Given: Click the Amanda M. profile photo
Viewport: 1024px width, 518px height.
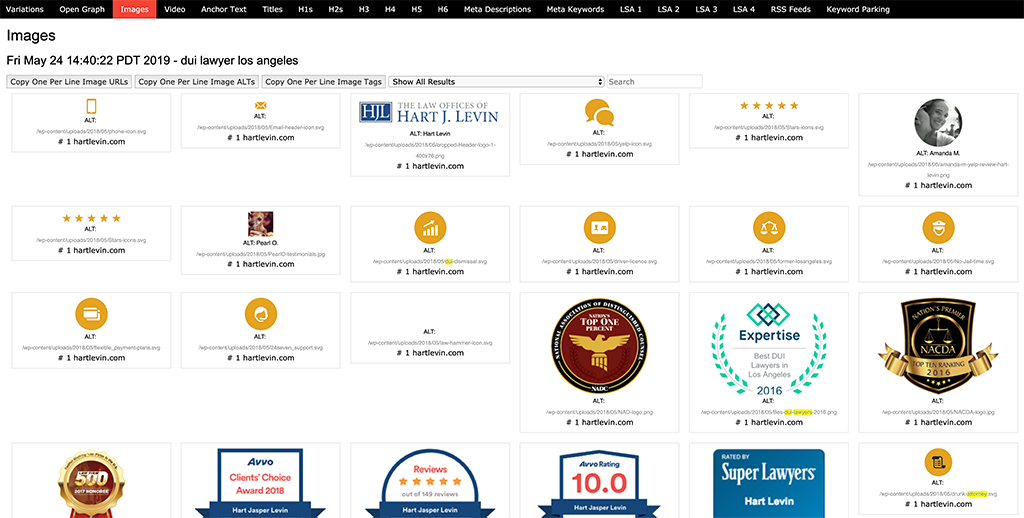Looking at the screenshot, I should [x=938, y=122].
